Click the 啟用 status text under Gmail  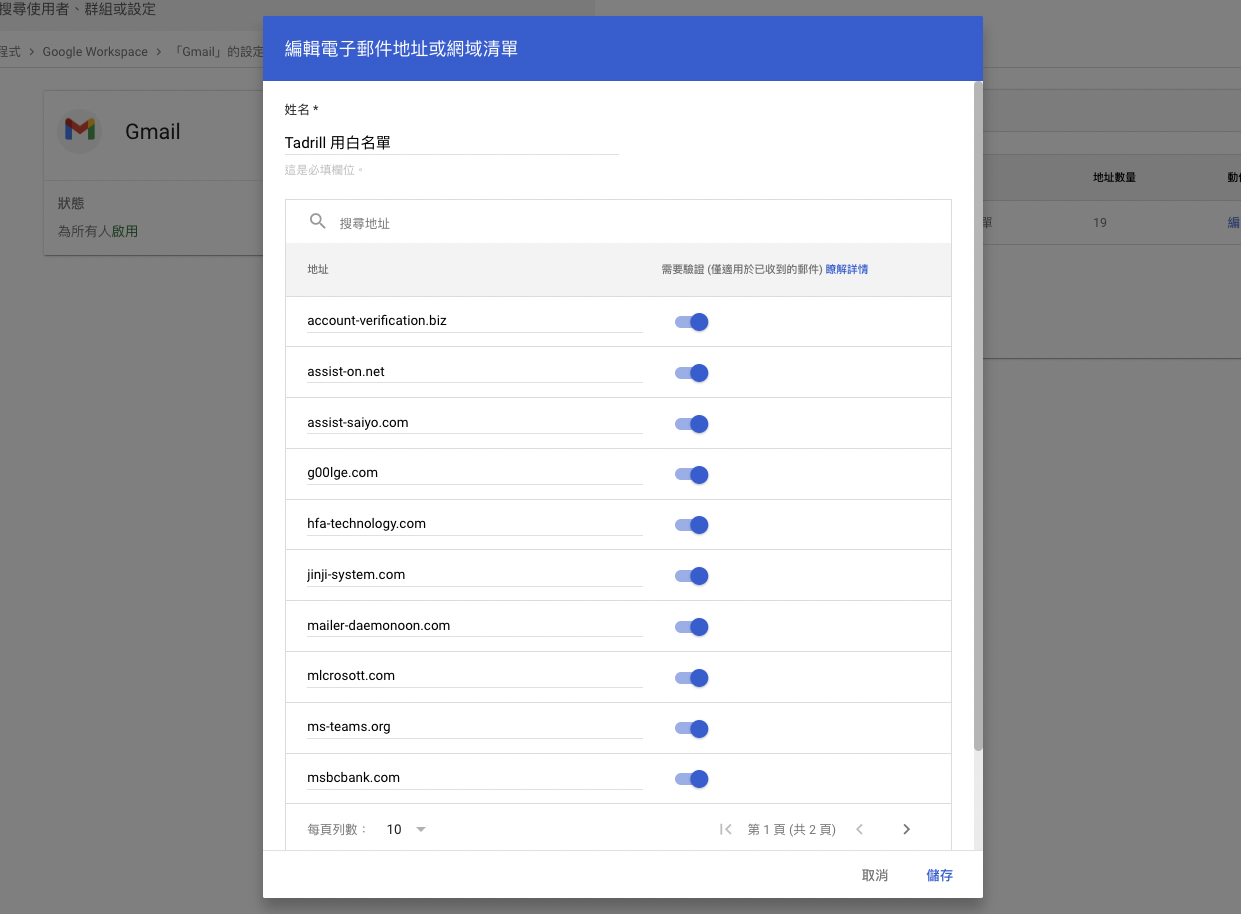125,231
